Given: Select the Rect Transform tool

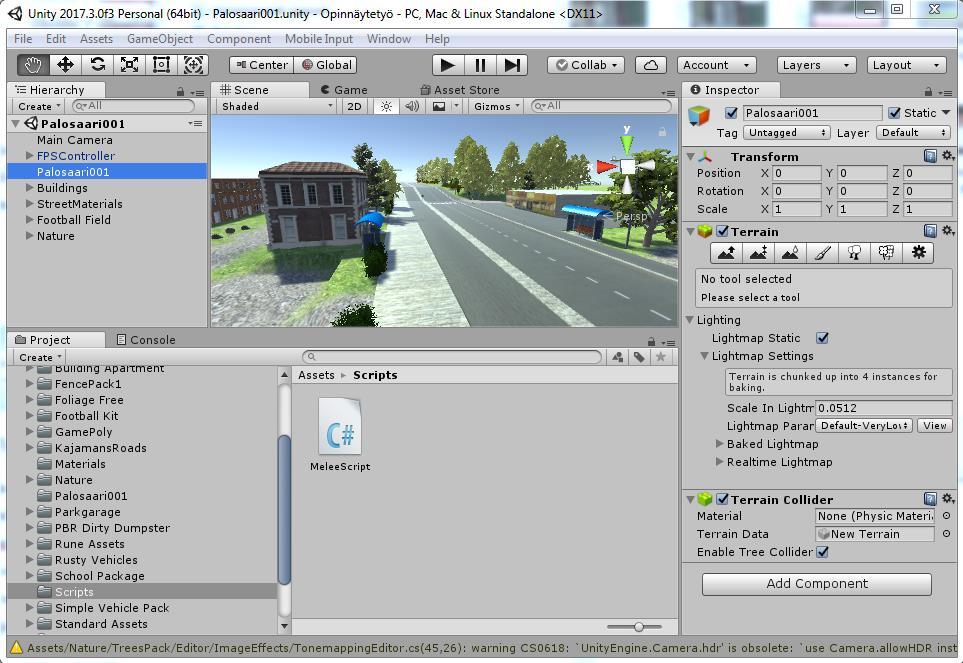Looking at the screenshot, I should (x=161, y=64).
